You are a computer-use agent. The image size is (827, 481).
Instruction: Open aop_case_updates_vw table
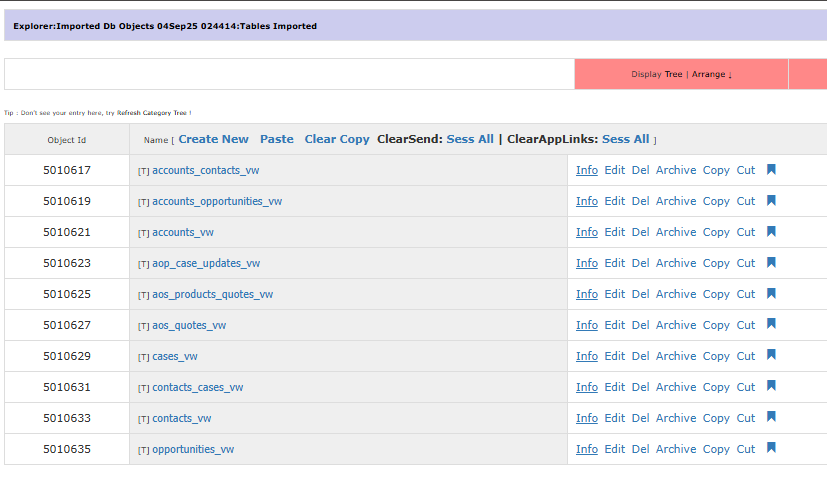point(206,263)
